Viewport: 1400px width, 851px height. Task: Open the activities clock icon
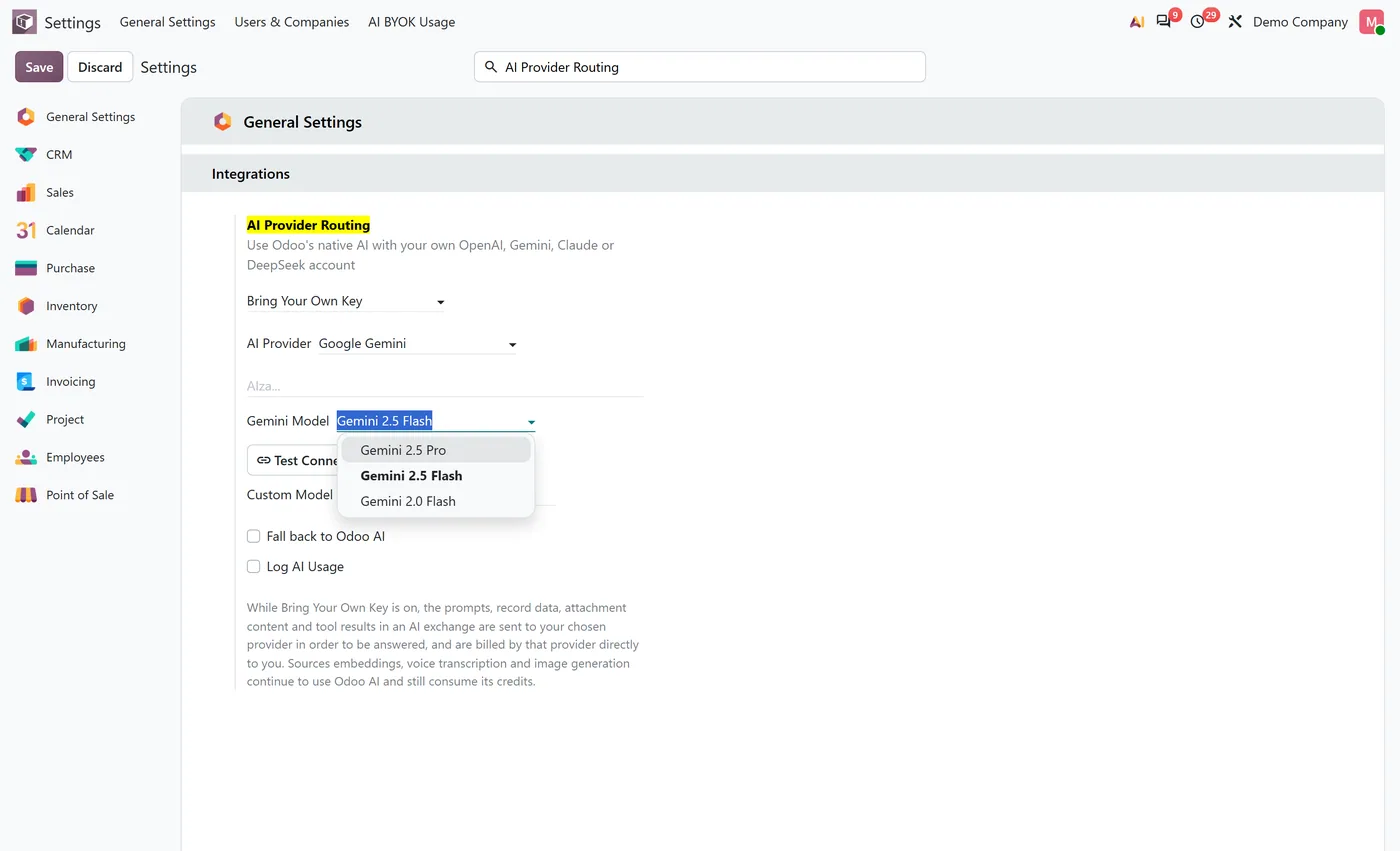(x=1198, y=22)
